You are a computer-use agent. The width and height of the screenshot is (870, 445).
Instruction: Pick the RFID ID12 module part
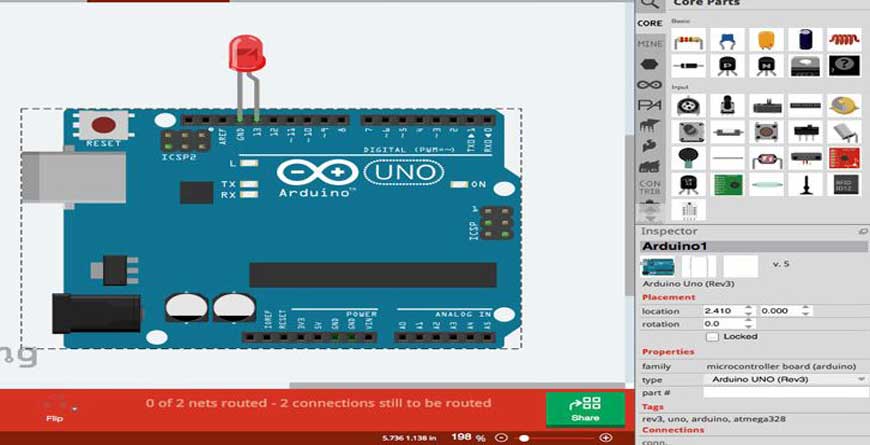844,184
